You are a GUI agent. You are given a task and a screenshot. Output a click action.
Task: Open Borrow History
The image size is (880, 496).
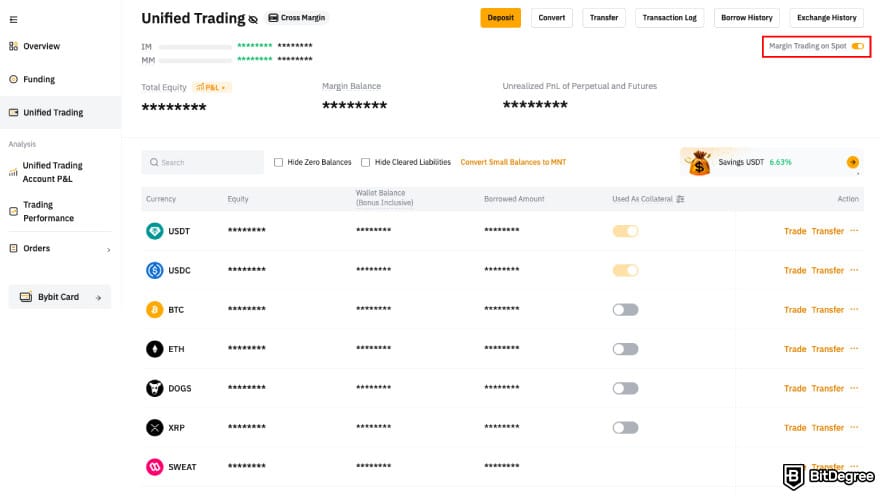747,18
